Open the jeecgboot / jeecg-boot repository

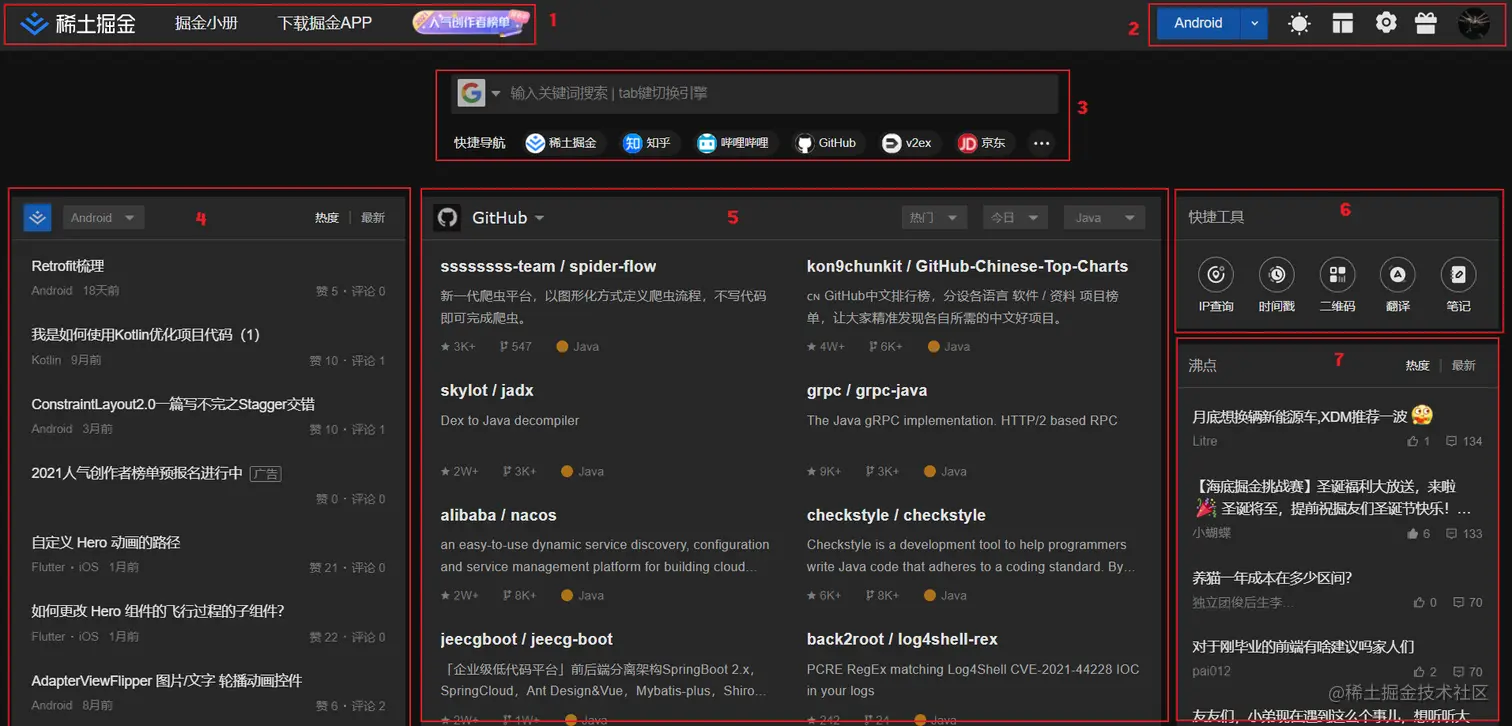click(x=527, y=639)
